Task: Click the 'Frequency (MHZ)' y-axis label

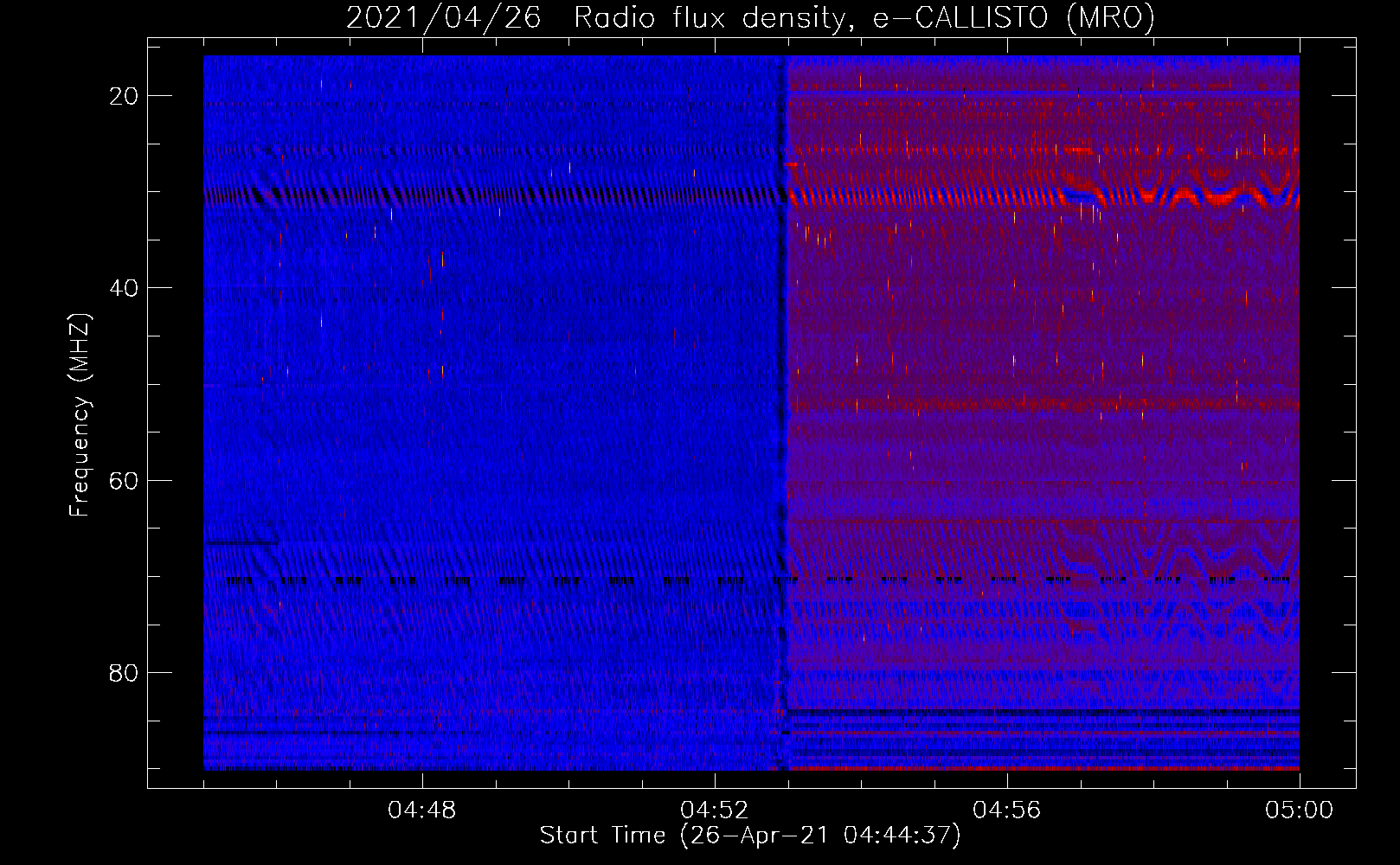Action: coord(80,415)
